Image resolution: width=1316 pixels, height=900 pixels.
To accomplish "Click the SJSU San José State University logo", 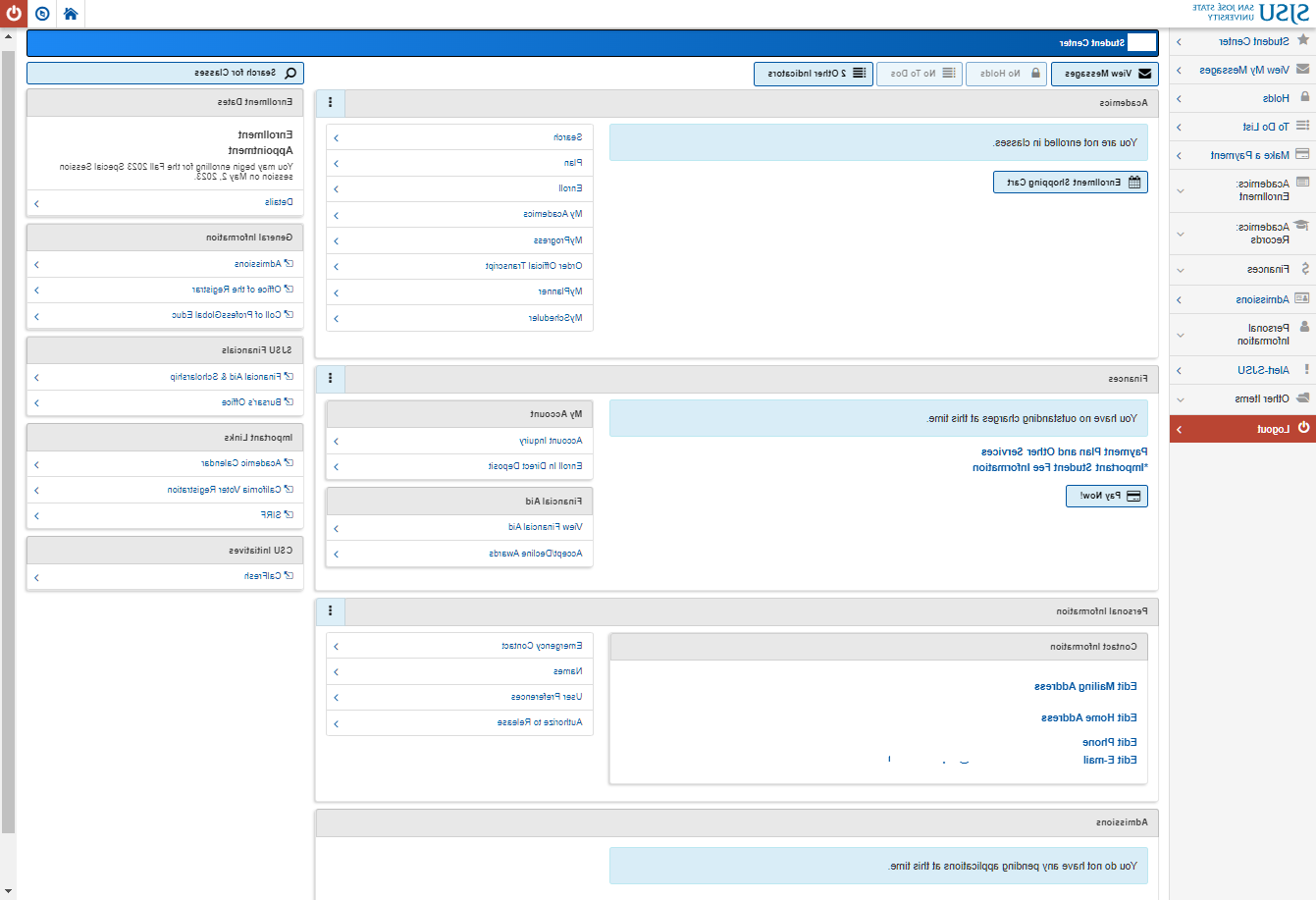I will click(1251, 13).
